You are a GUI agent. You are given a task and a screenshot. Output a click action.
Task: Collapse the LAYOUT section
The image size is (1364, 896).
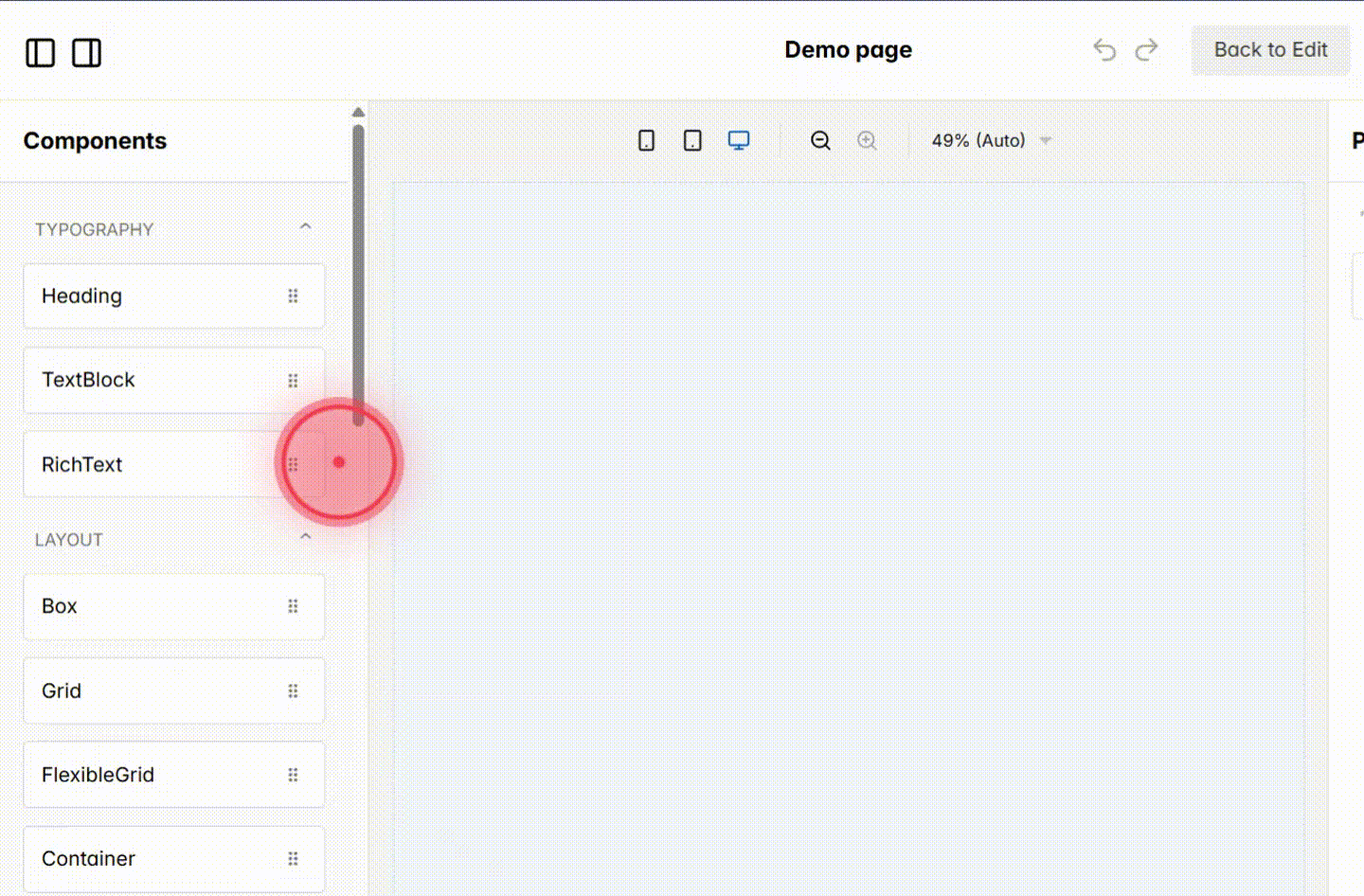tap(305, 536)
